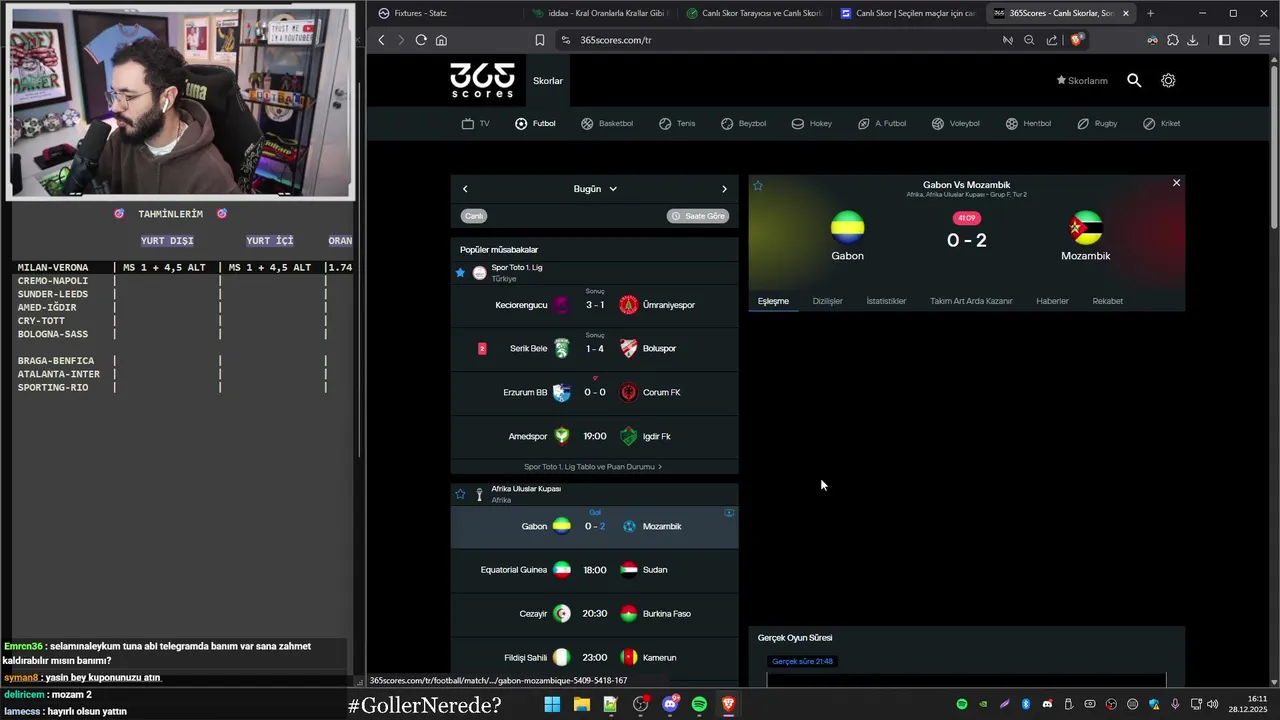Viewport: 1280px width, 720px height.
Task: Go back in browser history
Action: (x=381, y=40)
